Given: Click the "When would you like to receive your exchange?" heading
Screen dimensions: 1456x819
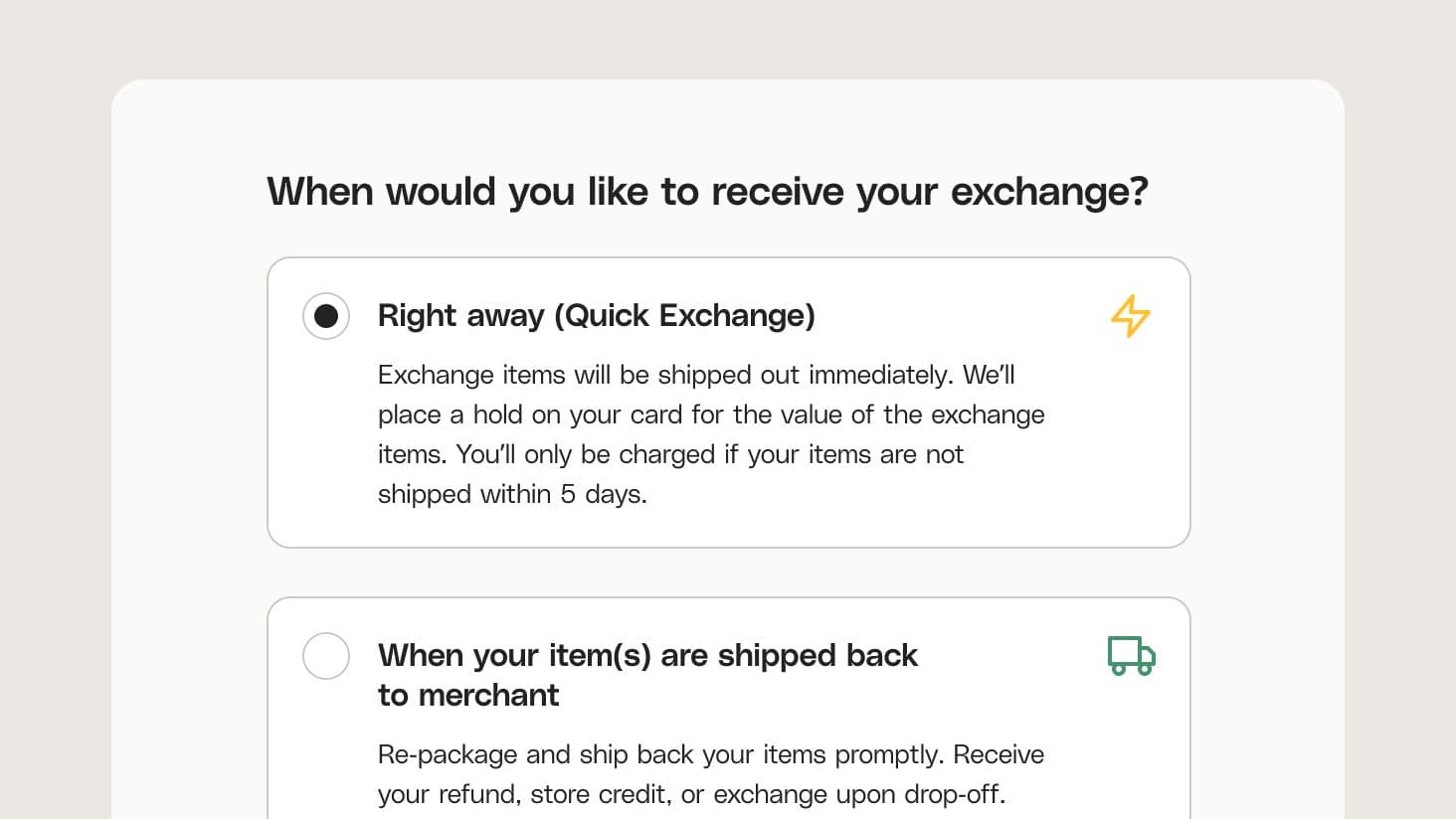Looking at the screenshot, I should (707, 192).
